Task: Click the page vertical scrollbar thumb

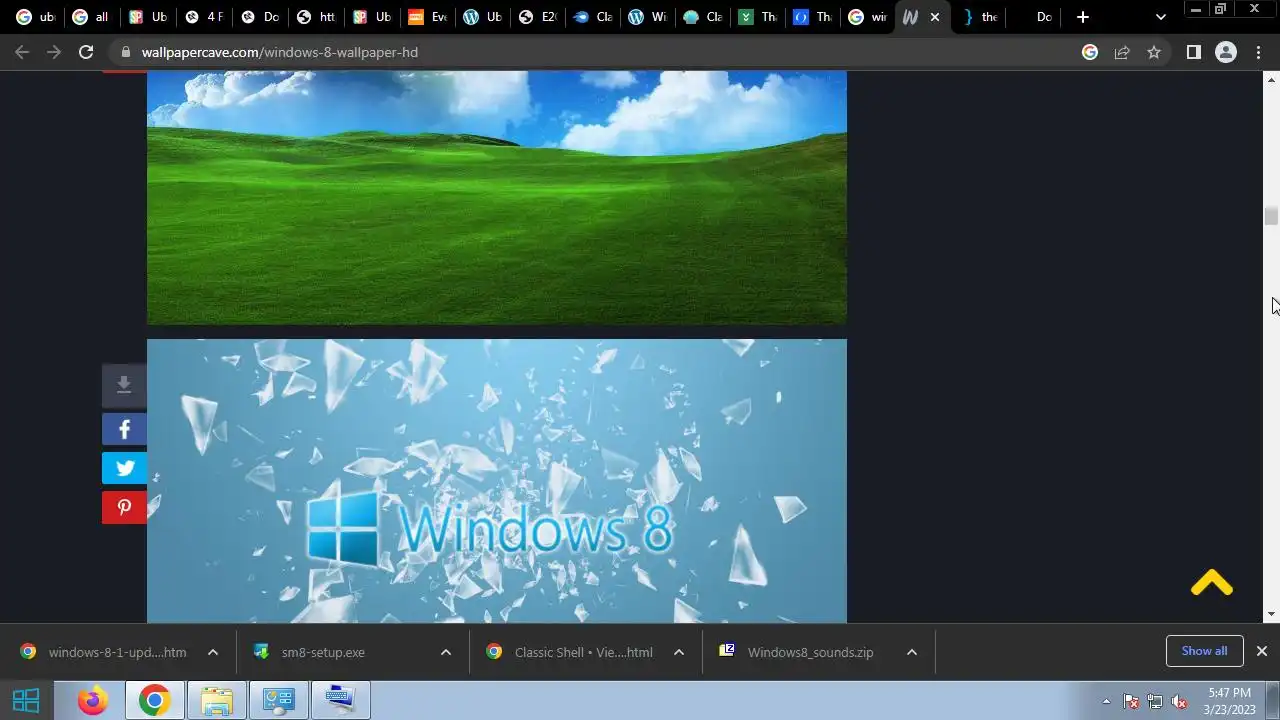Action: click(1271, 216)
